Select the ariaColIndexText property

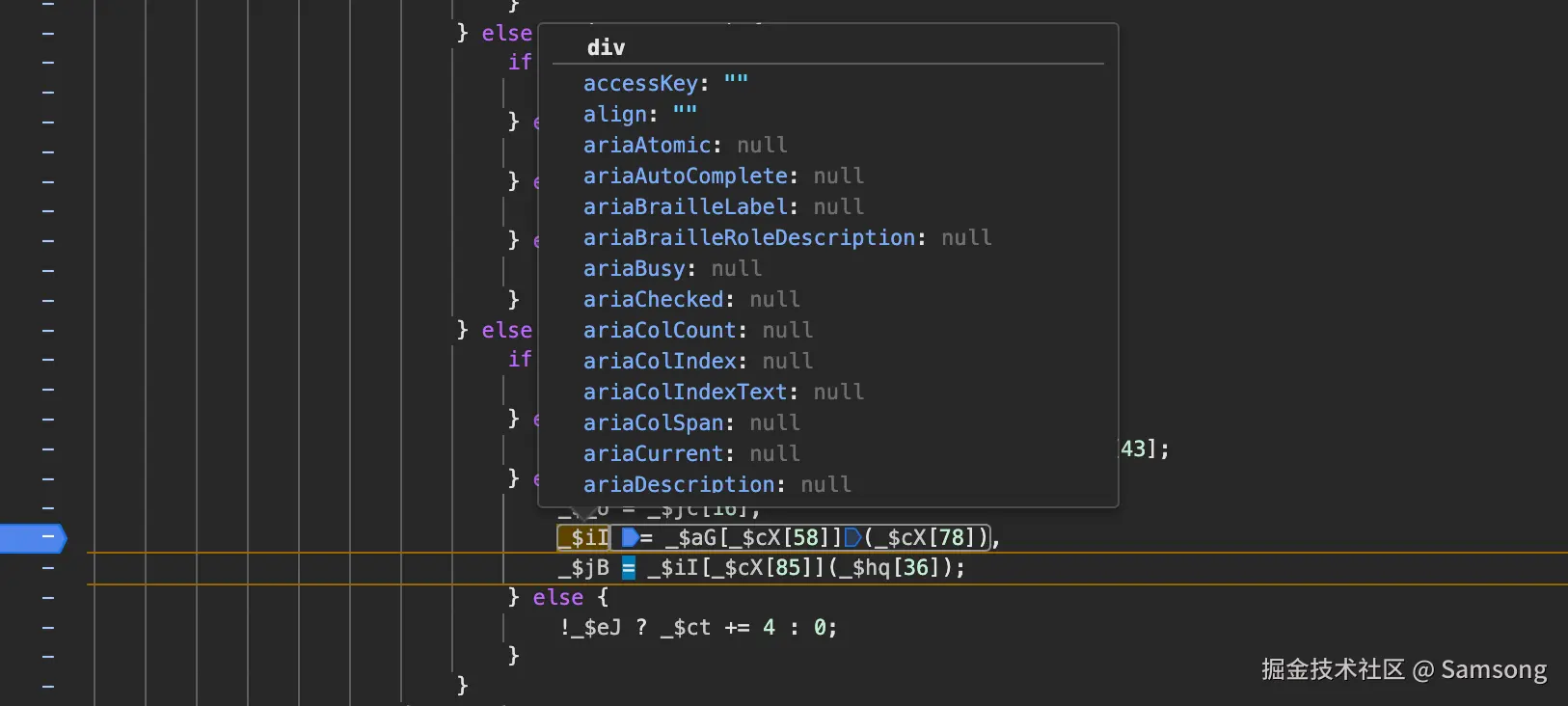point(723,392)
